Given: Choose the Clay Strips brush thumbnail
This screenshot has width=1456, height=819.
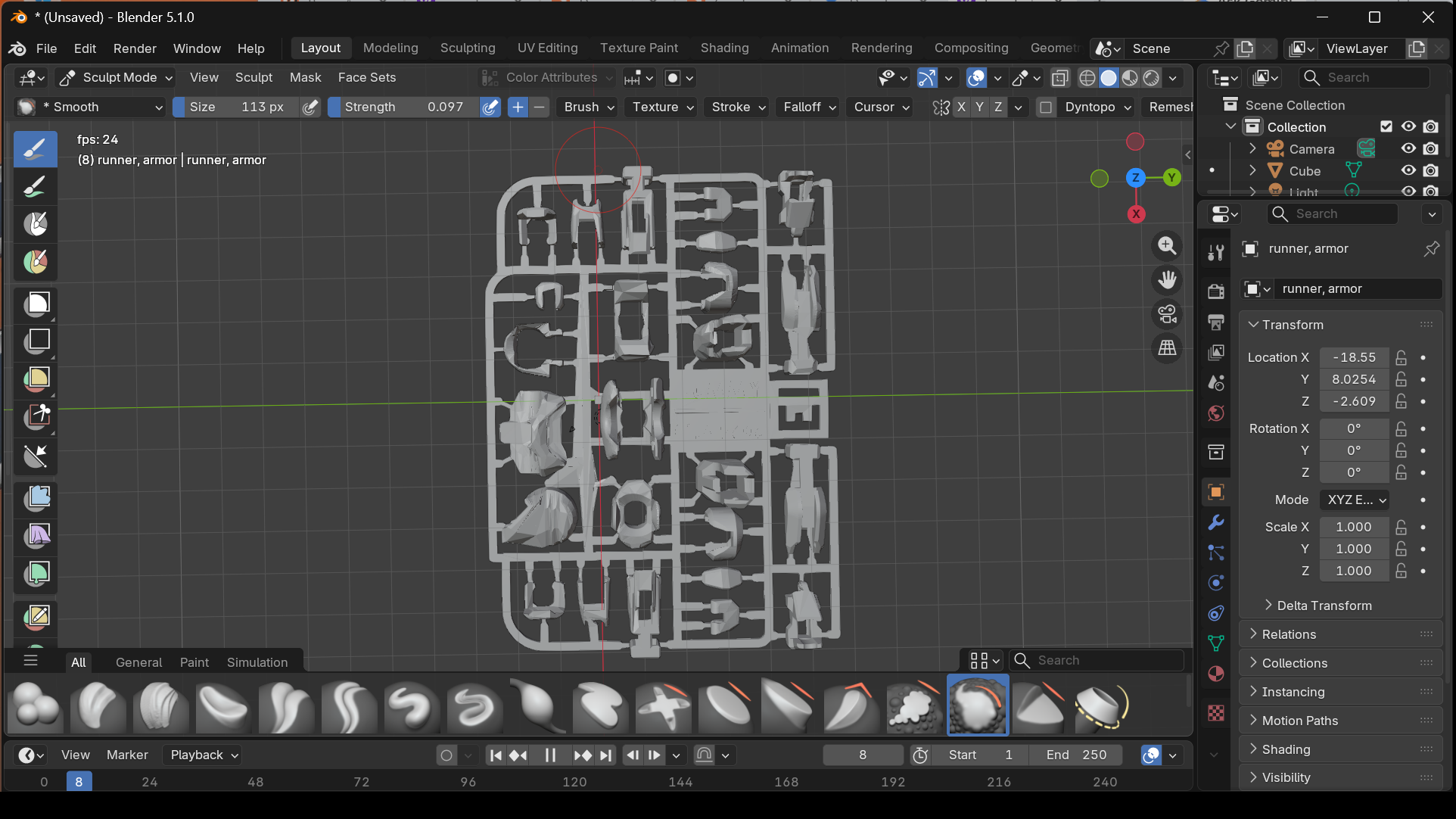Looking at the screenshot, I should click(x=160, y=705).
